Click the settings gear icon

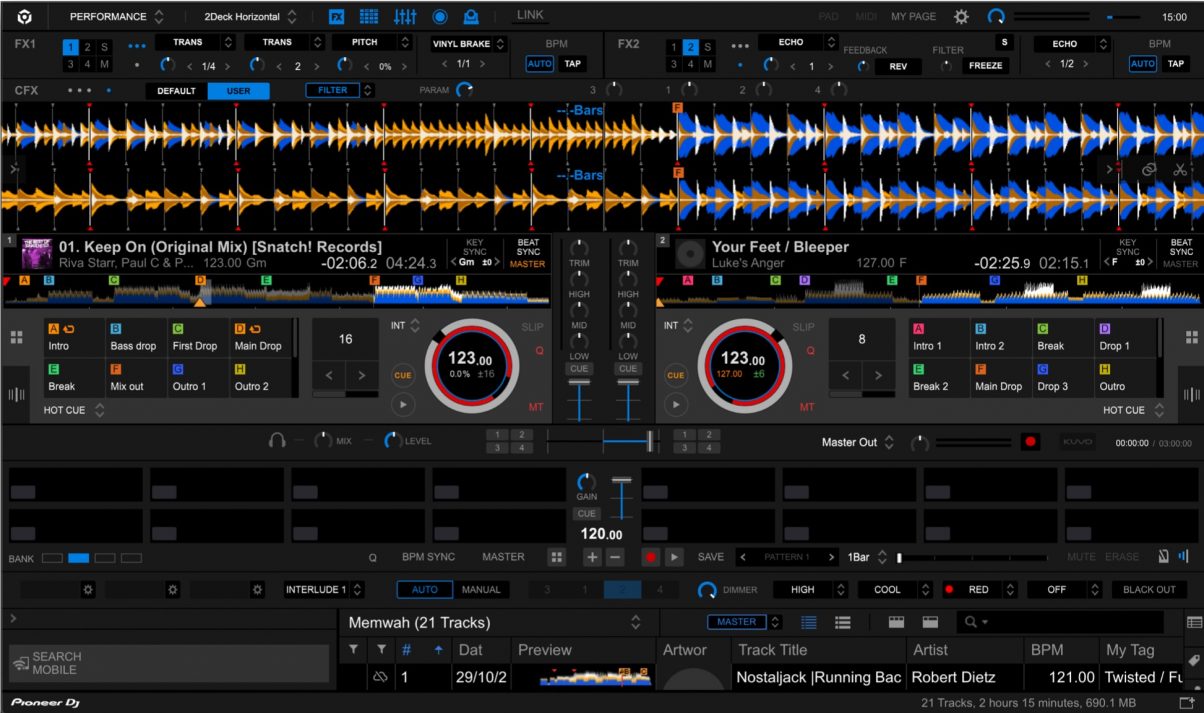(960, 16)
